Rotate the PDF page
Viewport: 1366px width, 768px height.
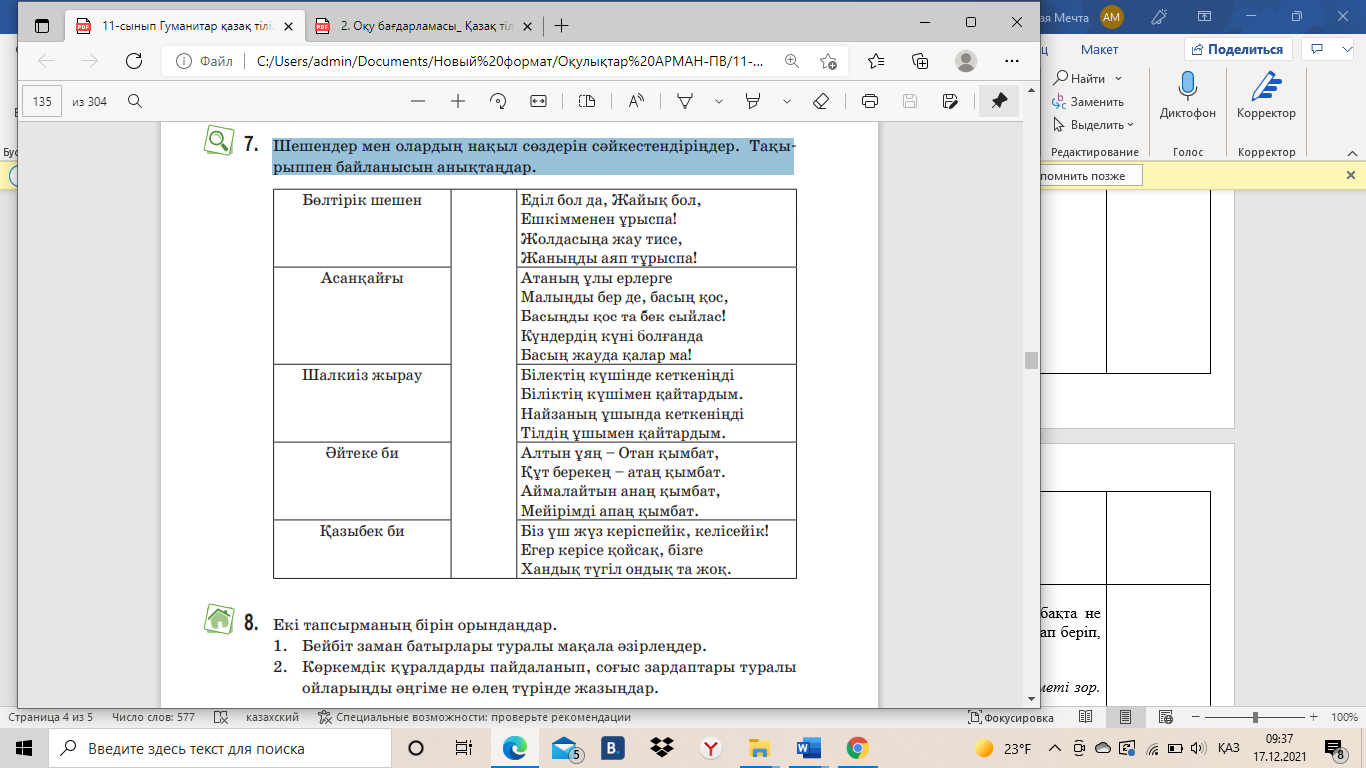pos(498,101)
